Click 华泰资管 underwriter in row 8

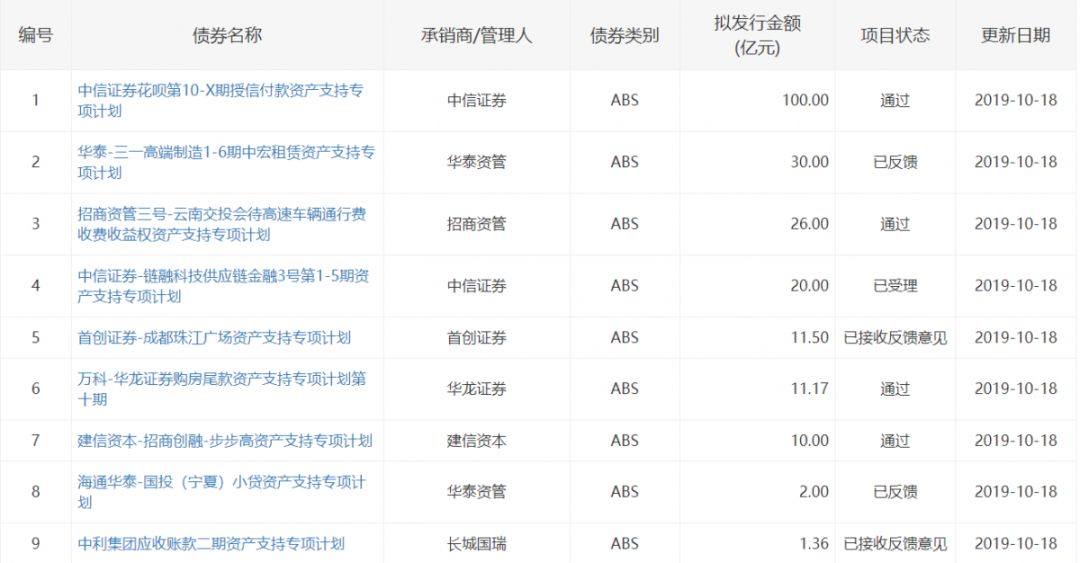pyautogui.click(x=477, y=492)
